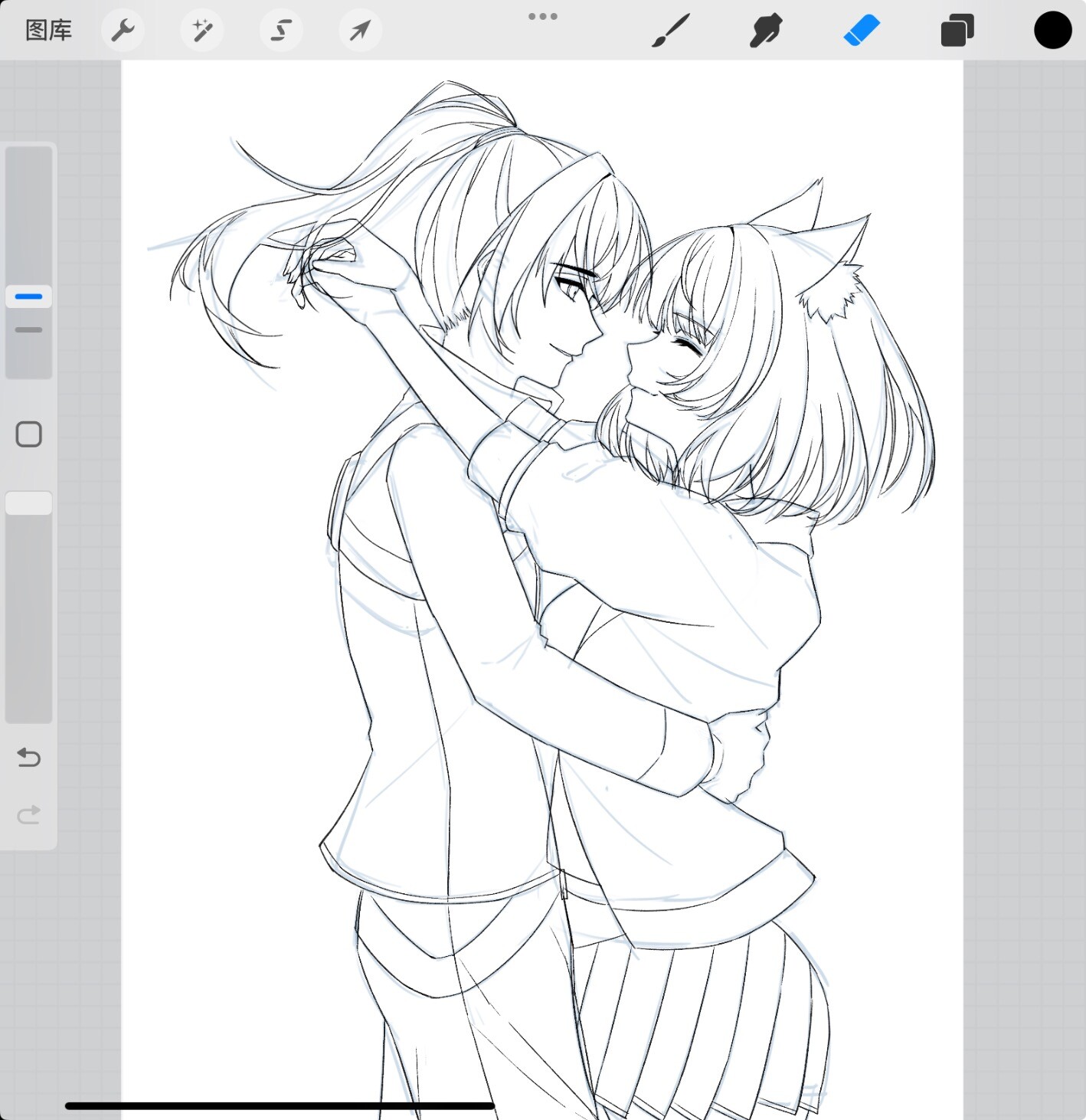Open the Layers panel
The width and height of the screenshot is (1086, 1120).
click(957, 31)
